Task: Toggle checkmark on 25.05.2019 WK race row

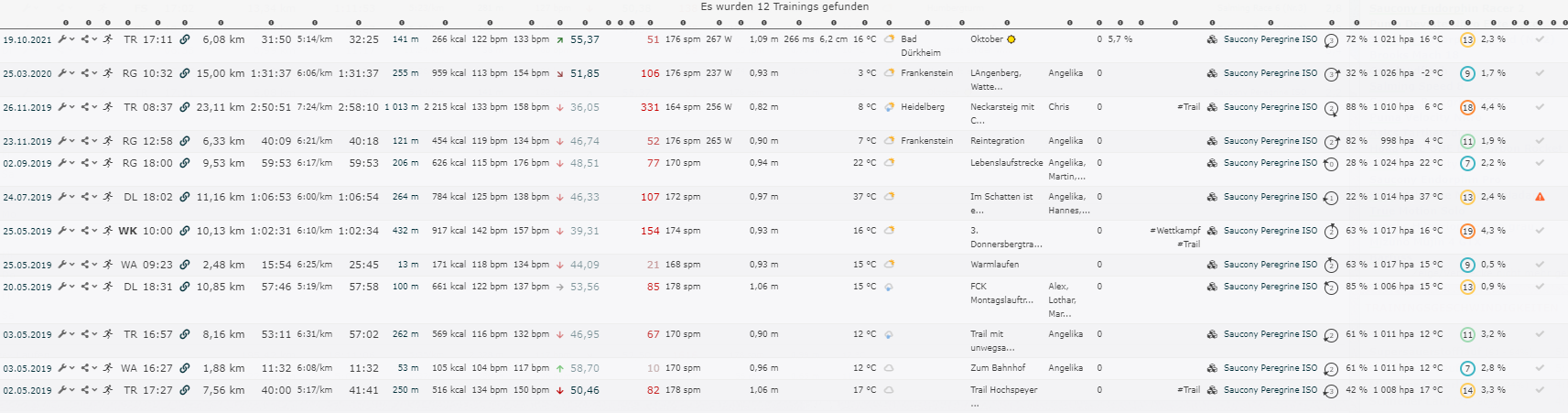Action: point(1540,231)
